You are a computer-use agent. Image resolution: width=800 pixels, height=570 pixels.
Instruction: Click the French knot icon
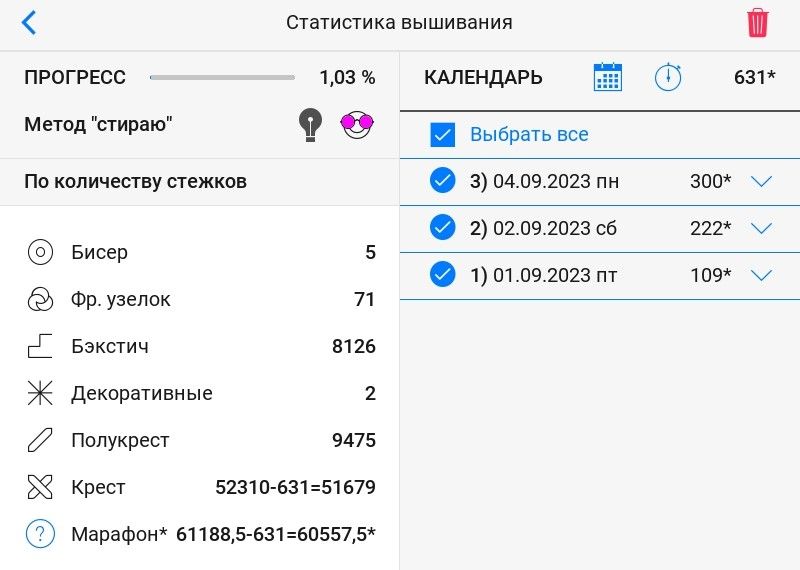[39, 299]
